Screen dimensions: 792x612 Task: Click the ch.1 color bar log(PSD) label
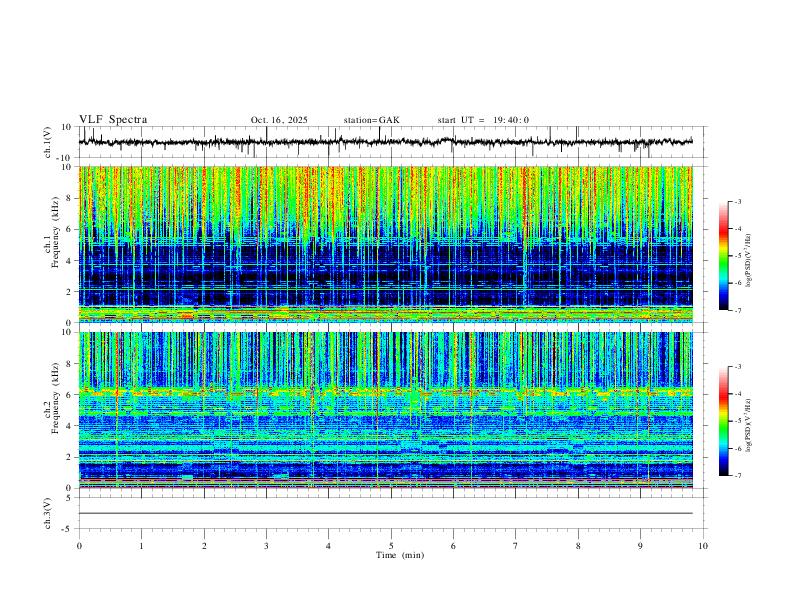coord(749,261)
